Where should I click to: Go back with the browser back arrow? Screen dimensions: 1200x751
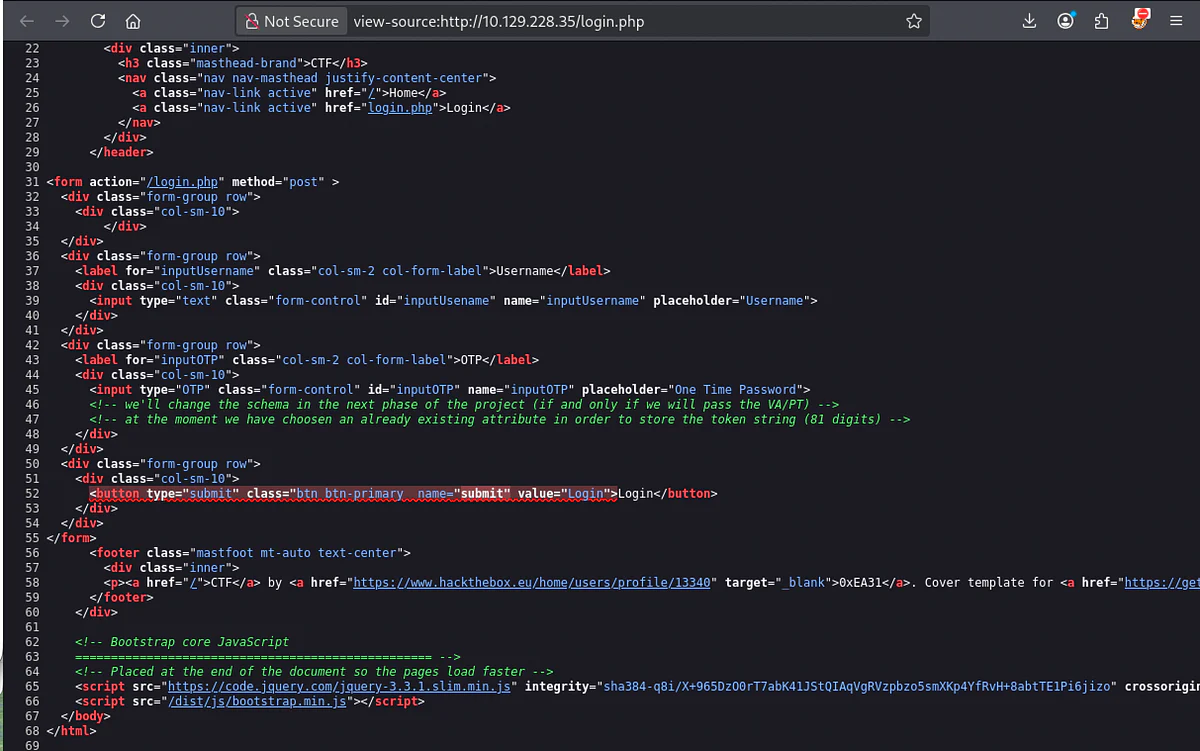coord(27,21)
